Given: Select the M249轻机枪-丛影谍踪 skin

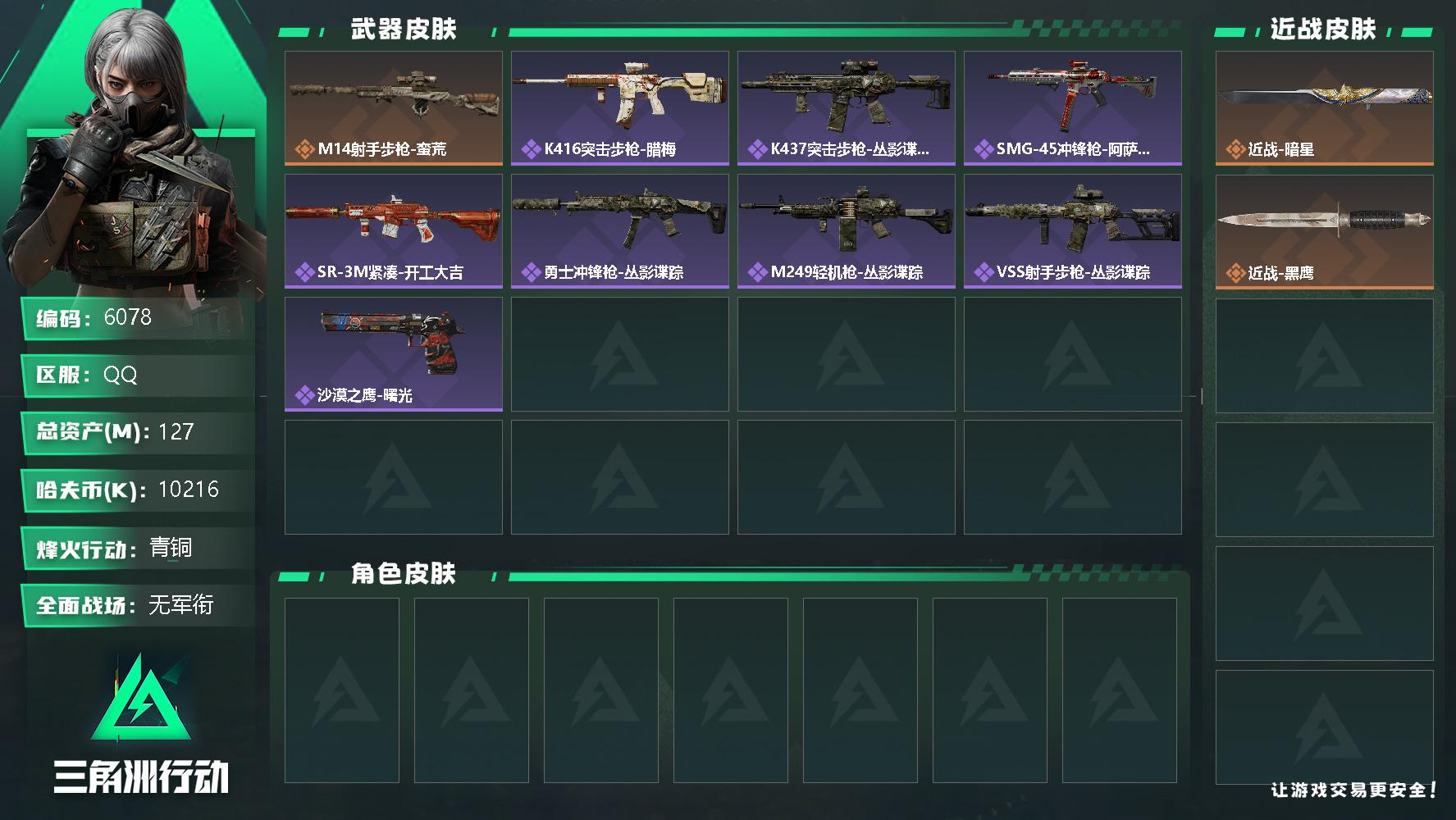Looking at the screenshot, I should pyautogui.click(x=847, y=231).
